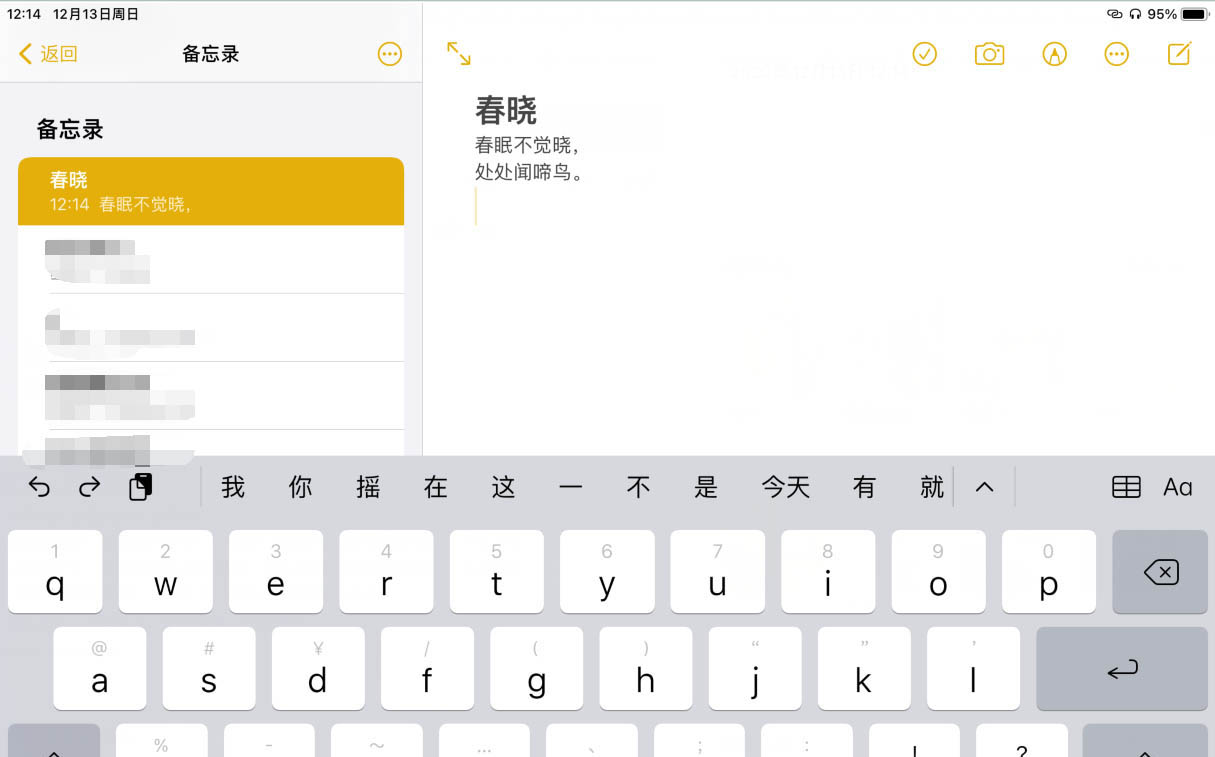Image resolution: width=1215 pixels, height=757 pixels.
Task: Tap the q key
Action: (x=55, y=572)
